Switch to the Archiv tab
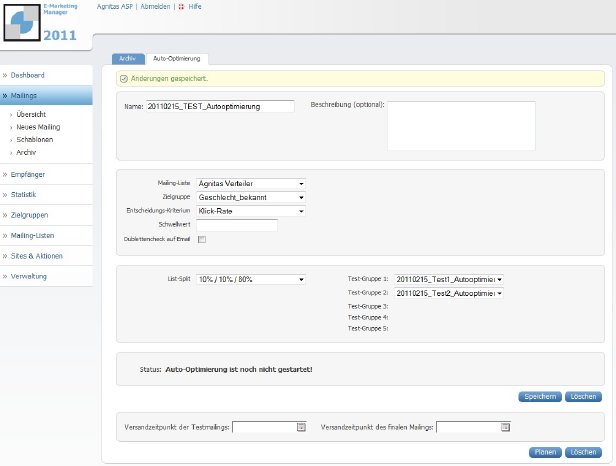 point(128,59)
